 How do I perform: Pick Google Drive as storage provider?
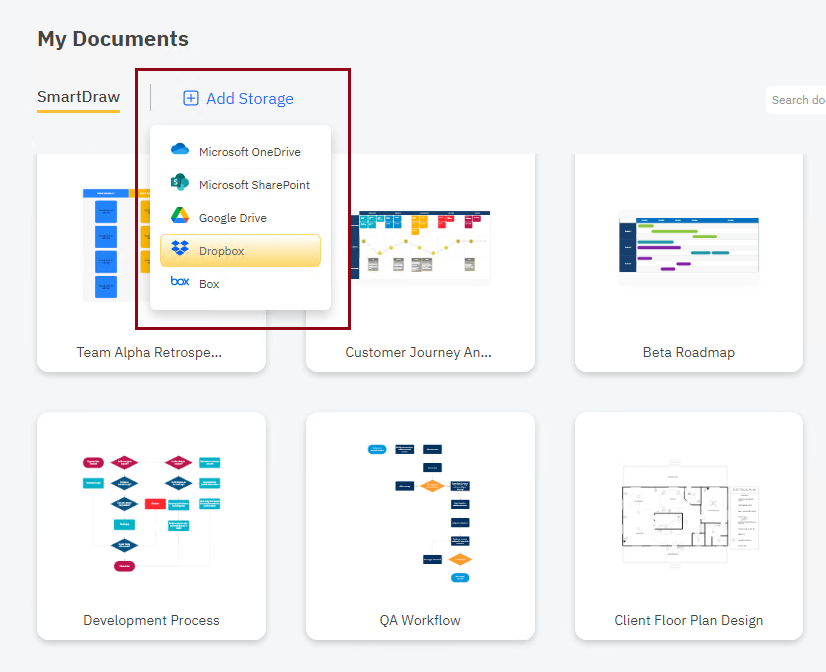point(238,217)
